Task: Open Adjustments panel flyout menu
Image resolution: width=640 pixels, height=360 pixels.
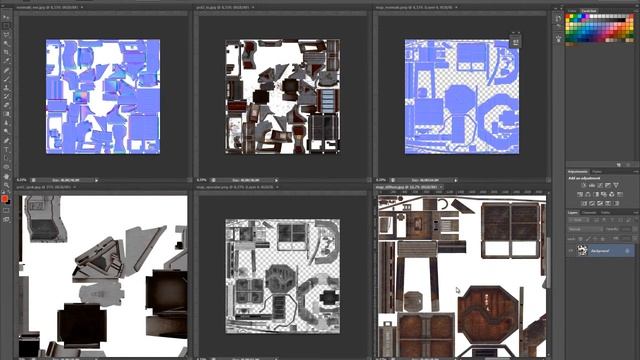Action: tap(636, 171)
